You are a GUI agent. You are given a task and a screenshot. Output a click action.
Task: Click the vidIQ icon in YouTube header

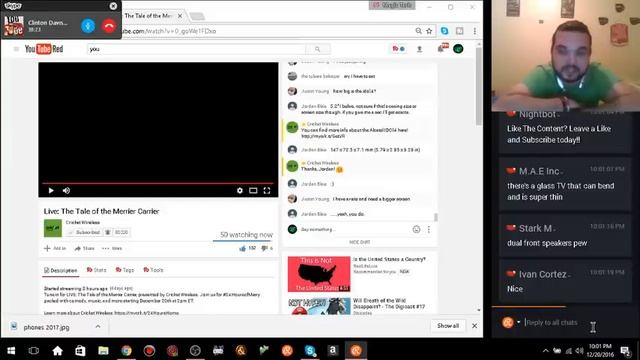coord(398,49)
